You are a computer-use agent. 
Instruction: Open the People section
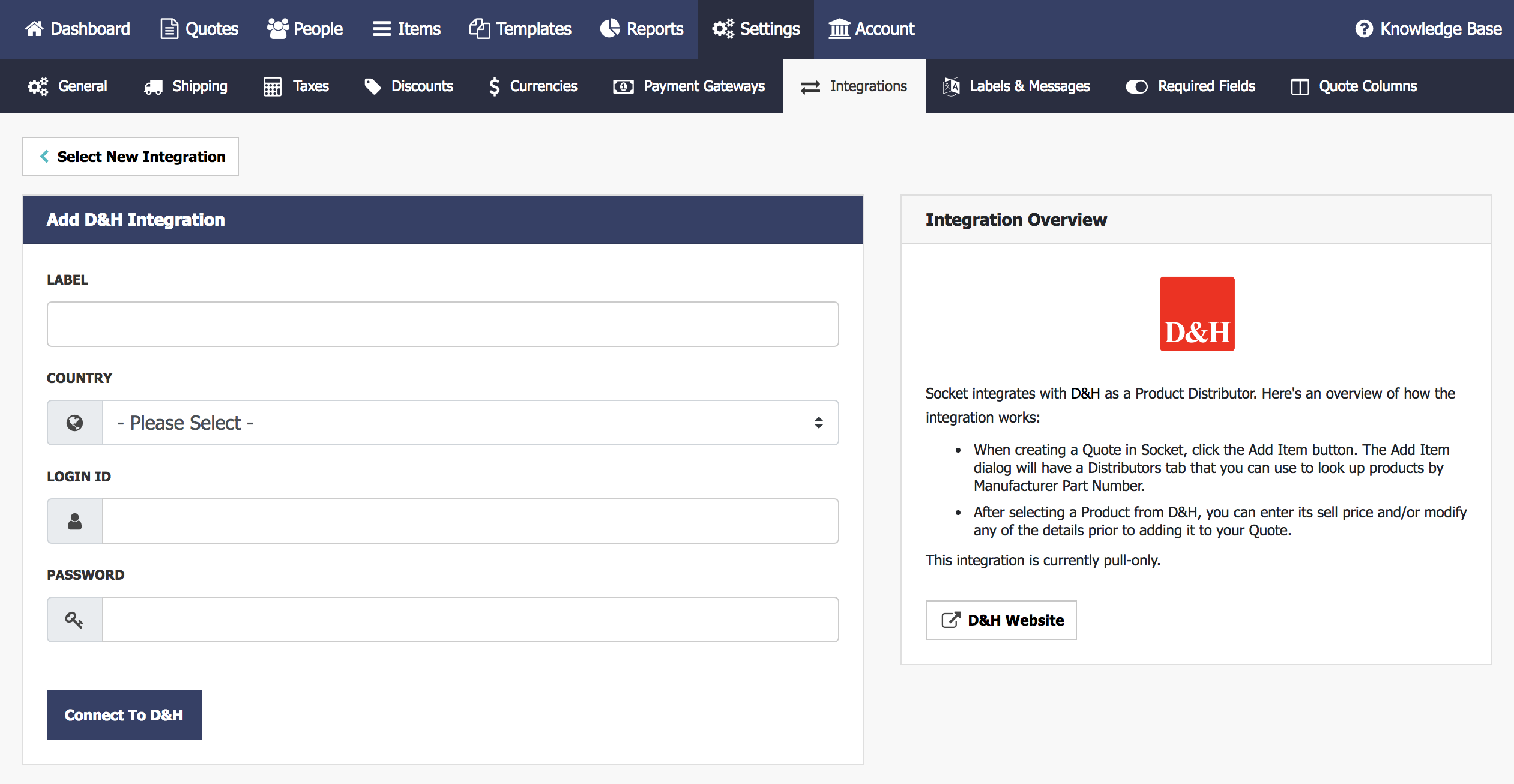coord(305,29)
